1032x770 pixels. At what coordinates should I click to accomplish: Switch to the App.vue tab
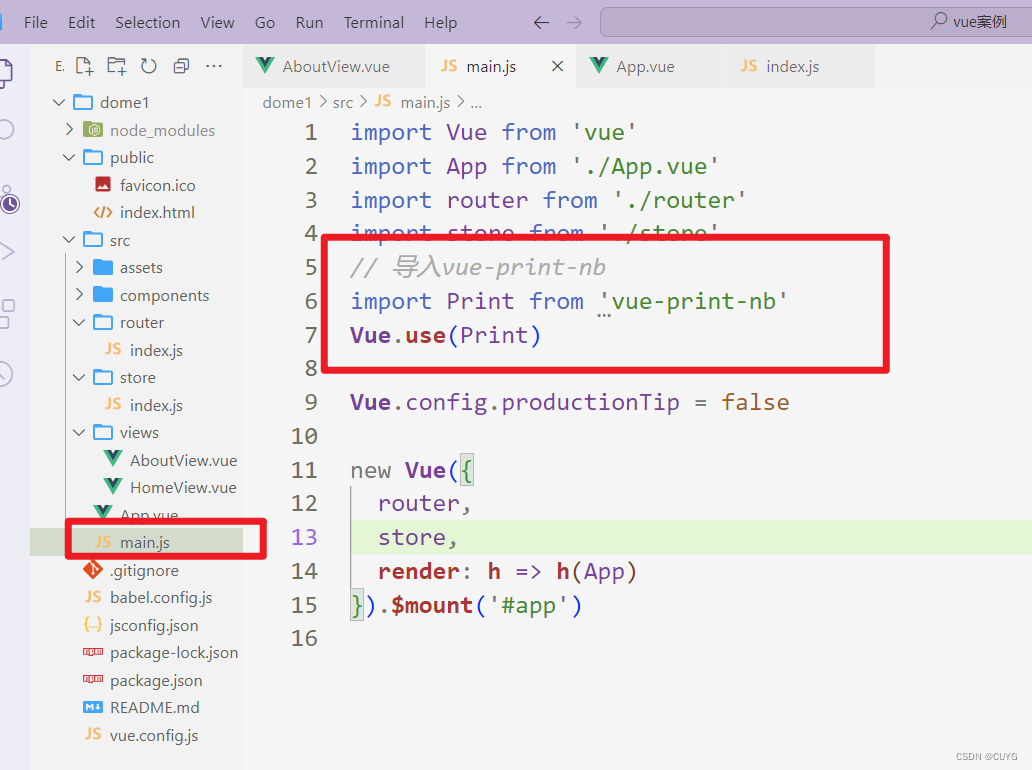[651, 67]
